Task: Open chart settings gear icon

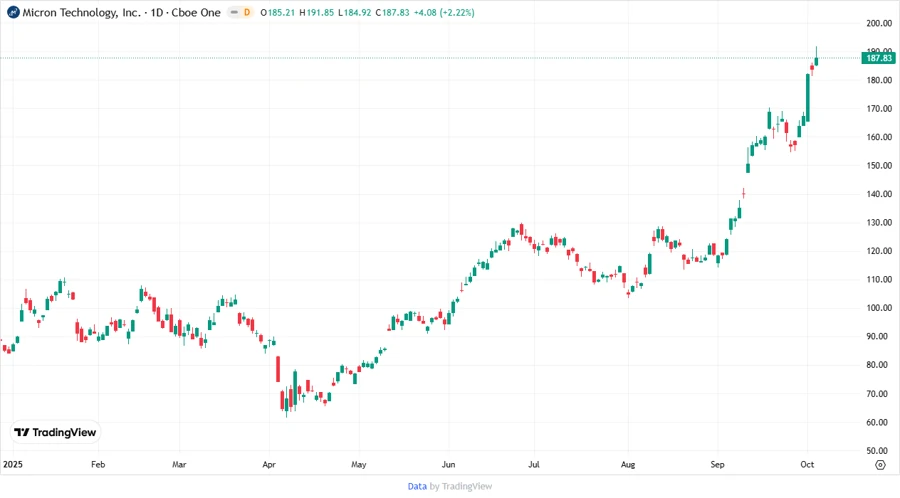Action: click(879, 464)
